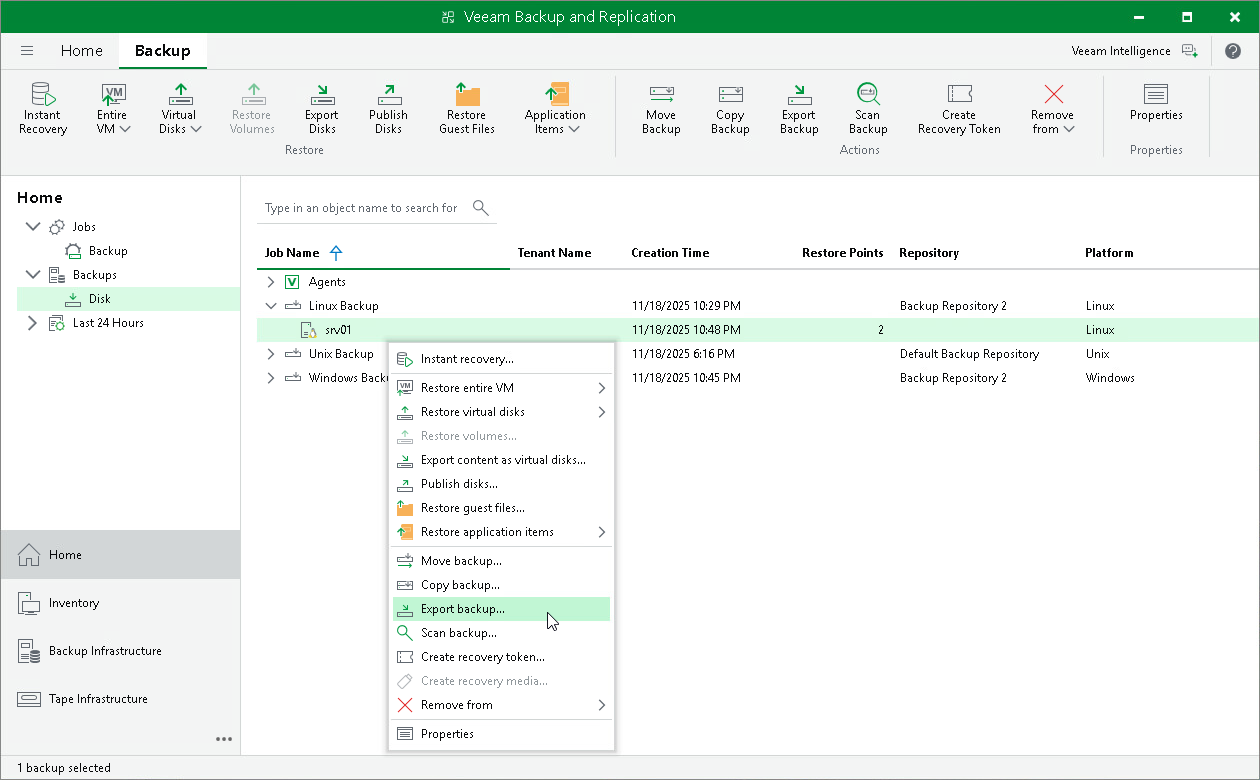Choose Export content as virtual disks...
The image size is (1260, 780).
[501, 460]
